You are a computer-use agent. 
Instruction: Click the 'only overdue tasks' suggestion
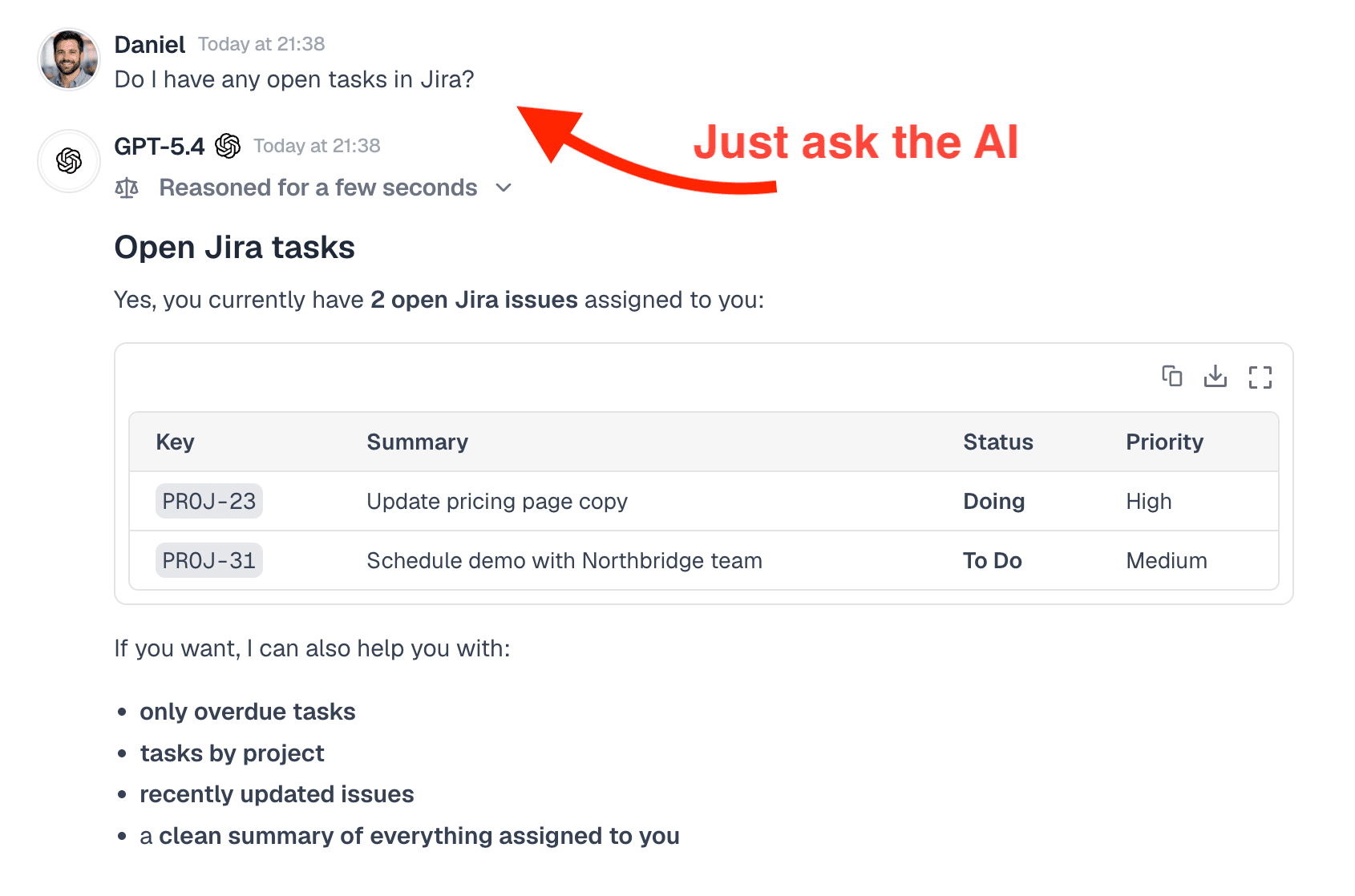click(x=247, y=712)
